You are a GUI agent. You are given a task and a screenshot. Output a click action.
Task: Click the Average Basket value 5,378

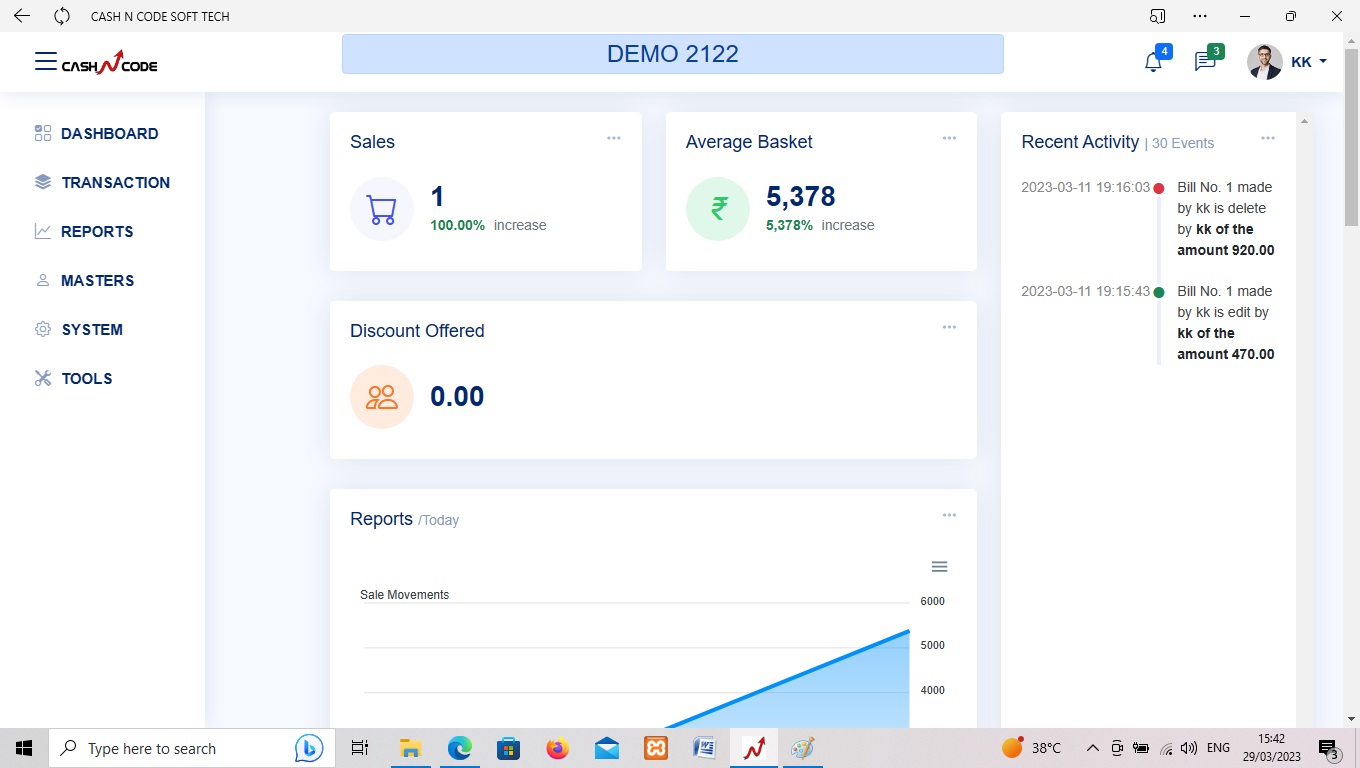point(801,196)
